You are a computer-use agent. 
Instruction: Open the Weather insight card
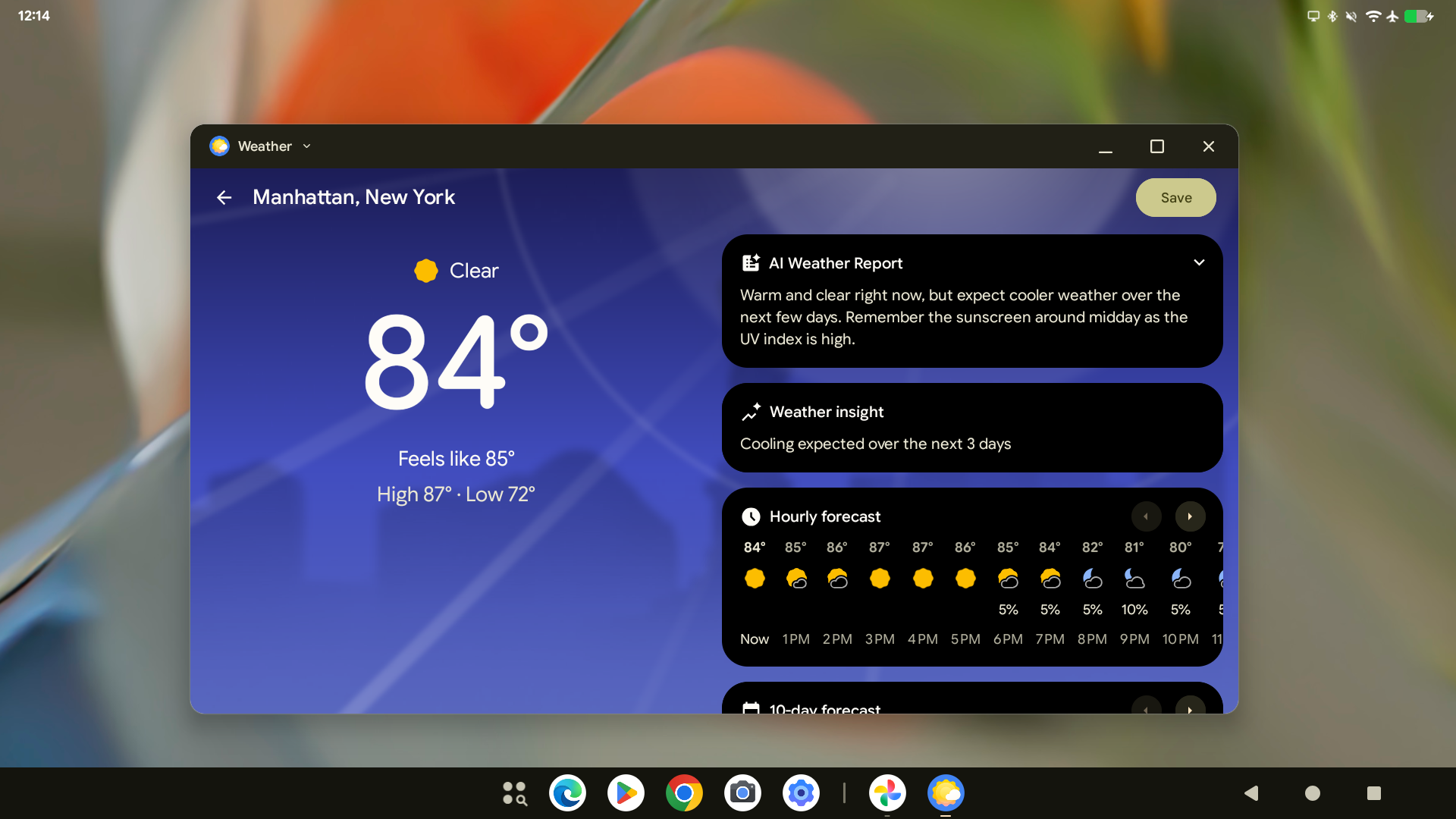[971, 428]
